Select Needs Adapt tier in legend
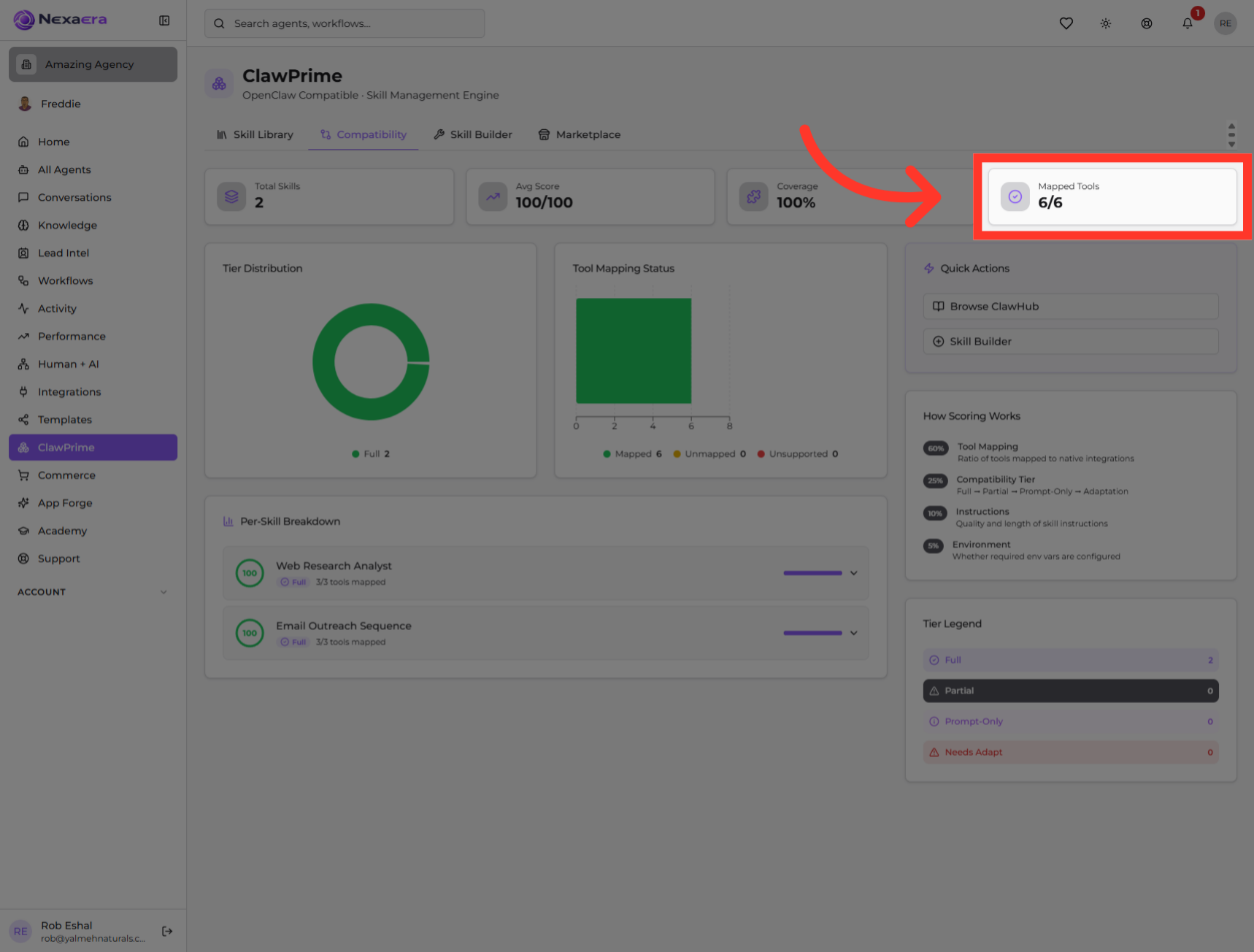The image size is (1254, 952). [x=1071, y=752]
